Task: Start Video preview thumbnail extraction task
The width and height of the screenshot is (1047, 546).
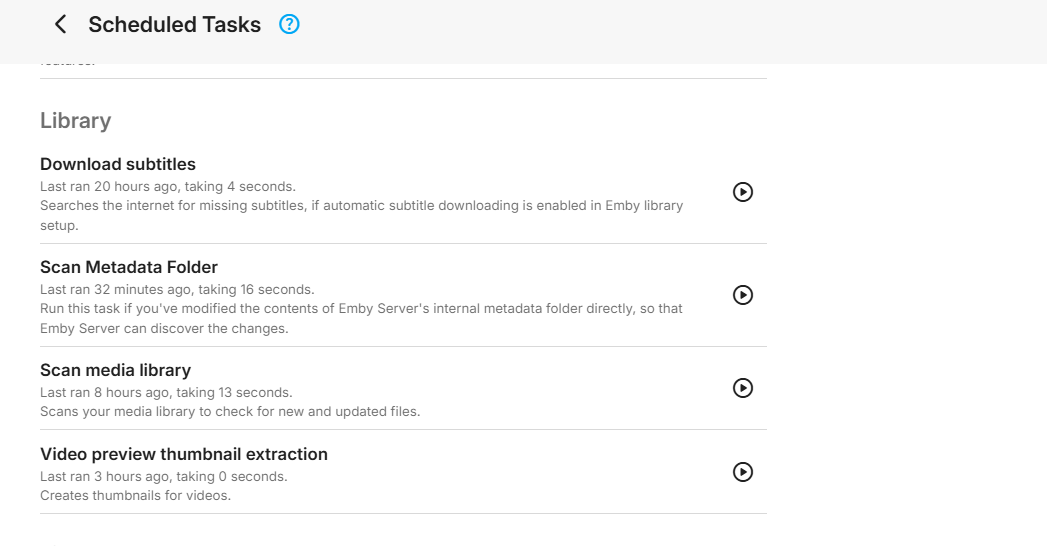Action: click(743, 472)
